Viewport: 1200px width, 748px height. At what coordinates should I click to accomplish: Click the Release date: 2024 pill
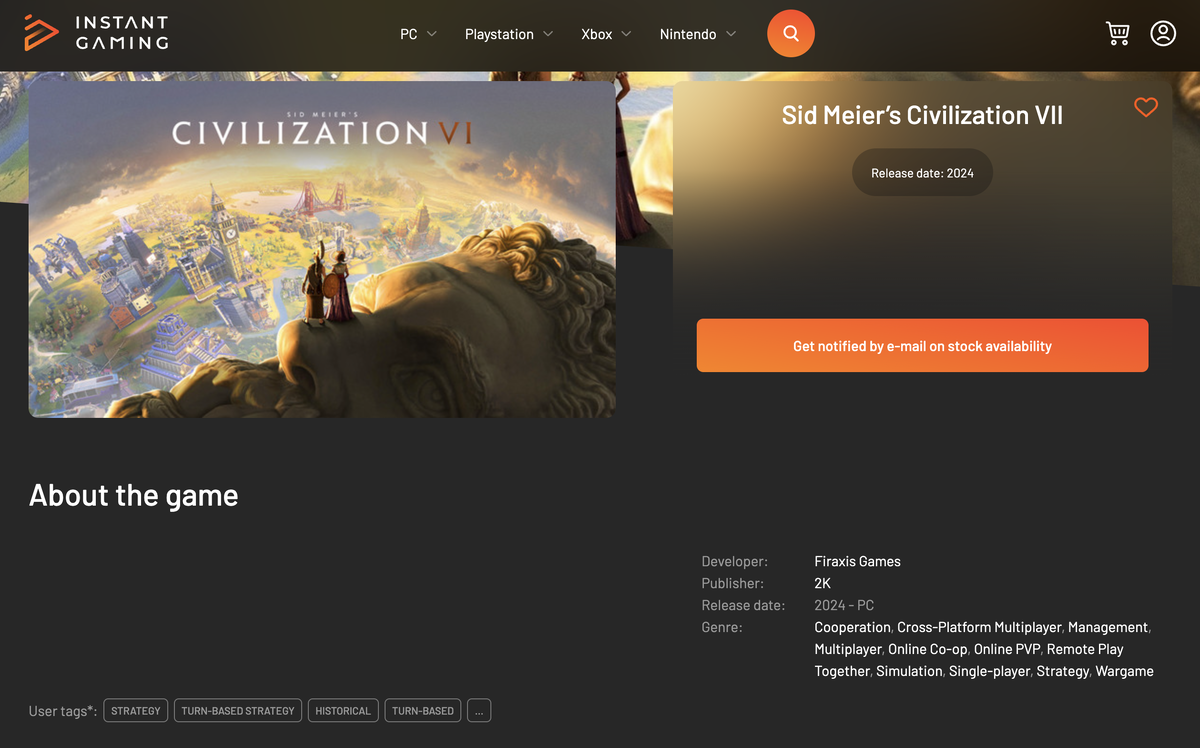(922, 173)
